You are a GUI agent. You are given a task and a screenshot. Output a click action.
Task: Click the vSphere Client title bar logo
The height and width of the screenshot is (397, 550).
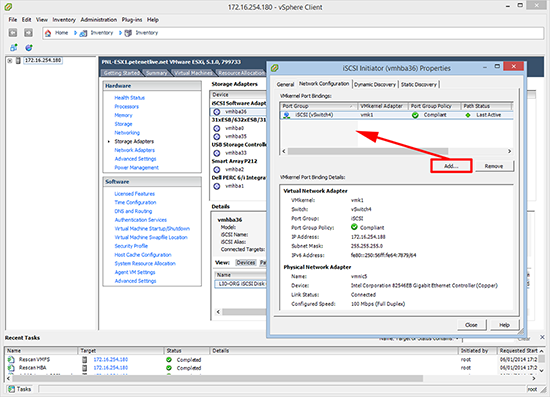(8, 7)
